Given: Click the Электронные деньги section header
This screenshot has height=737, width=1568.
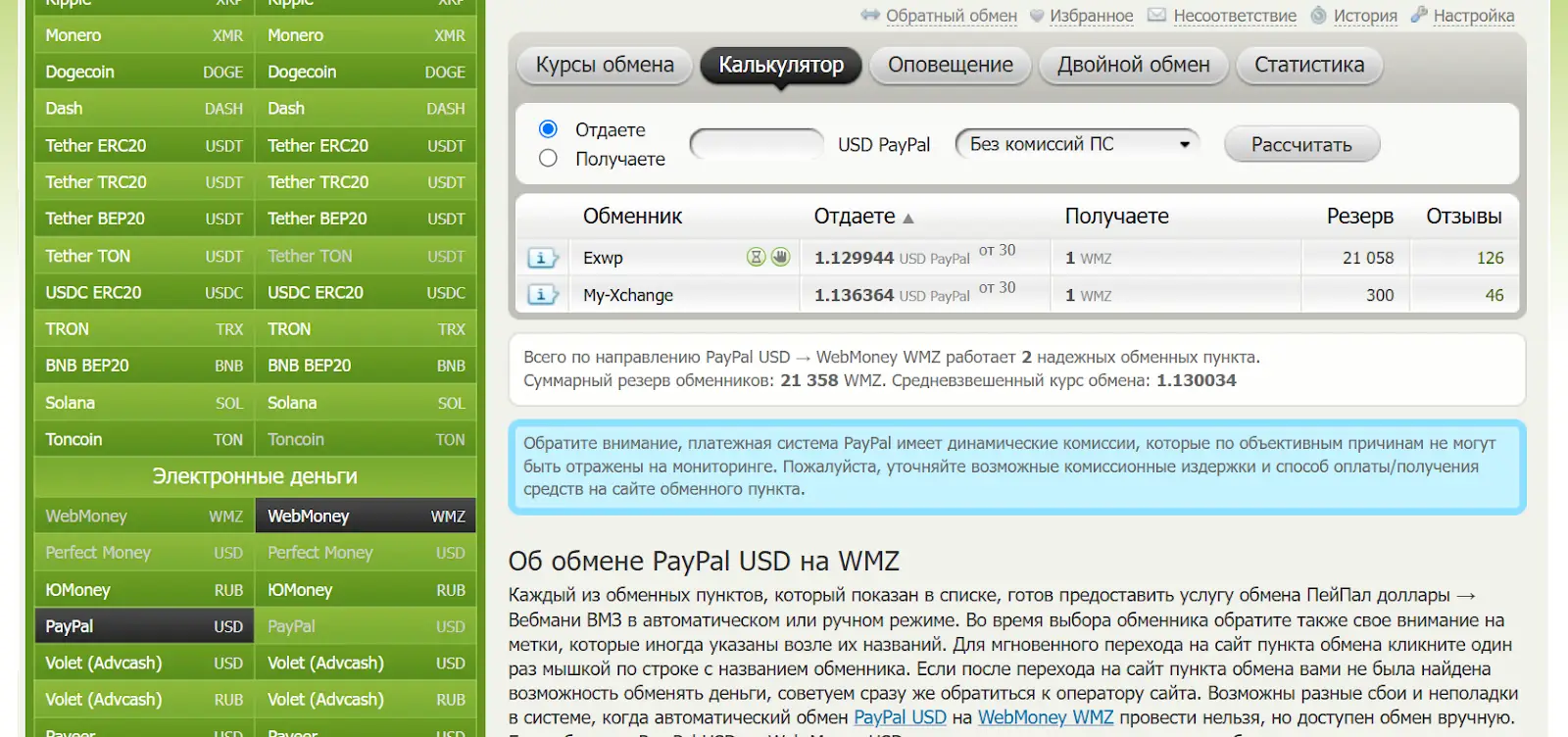Looking at the screenshot, I should pyautogui.click(x=255, y=477).
